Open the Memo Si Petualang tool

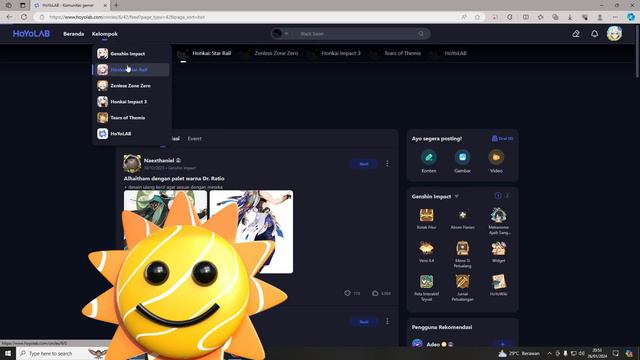click(462, 255)
